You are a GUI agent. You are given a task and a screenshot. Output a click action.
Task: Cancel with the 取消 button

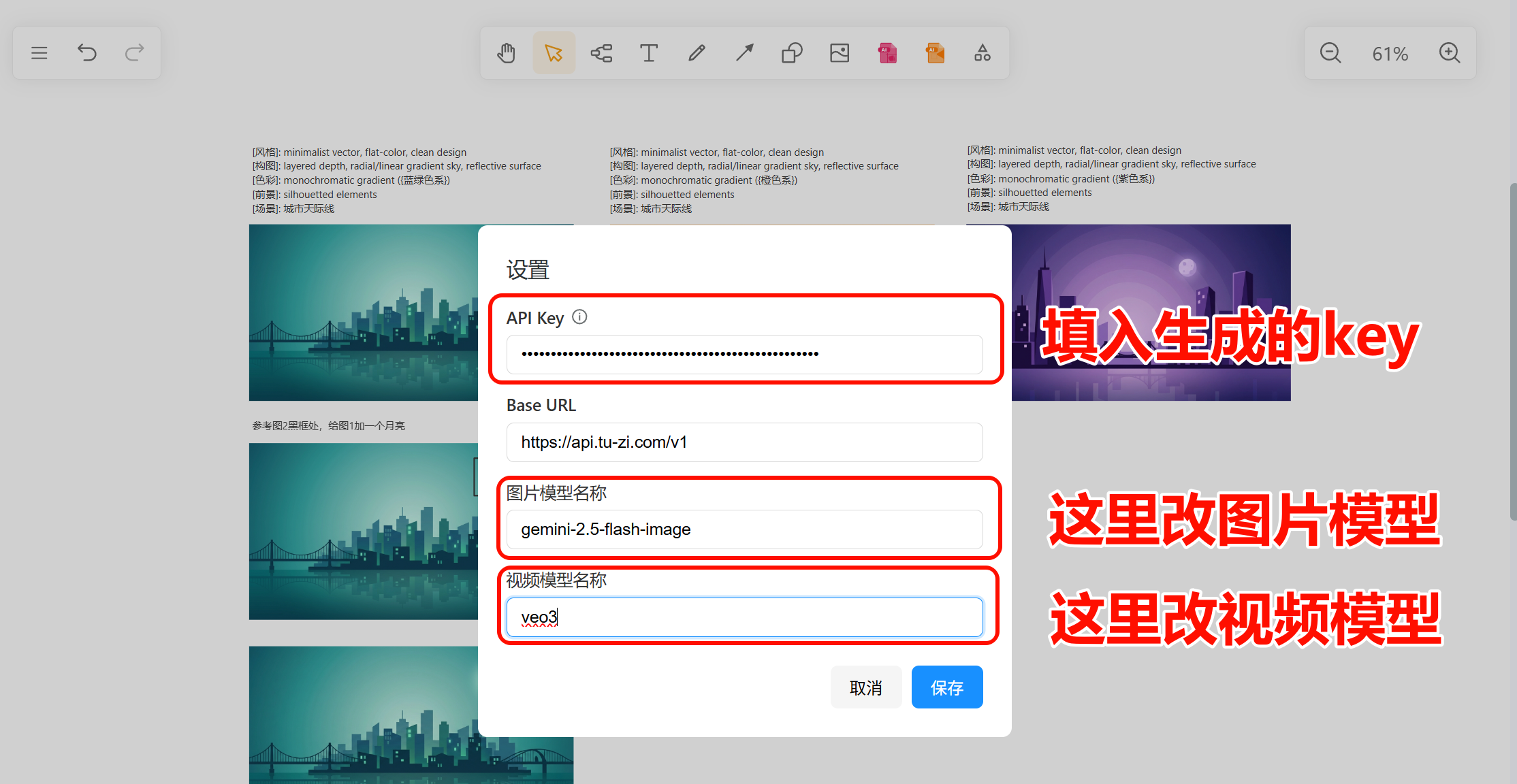(866, 687)
